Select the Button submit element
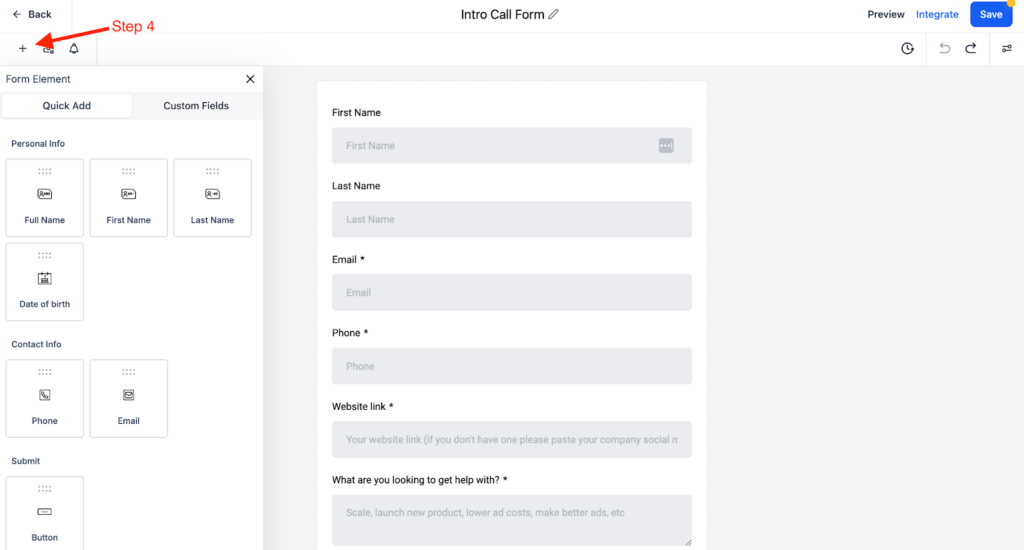The image size is (1024, 550). pyautogui.click(x=44, y=513)
